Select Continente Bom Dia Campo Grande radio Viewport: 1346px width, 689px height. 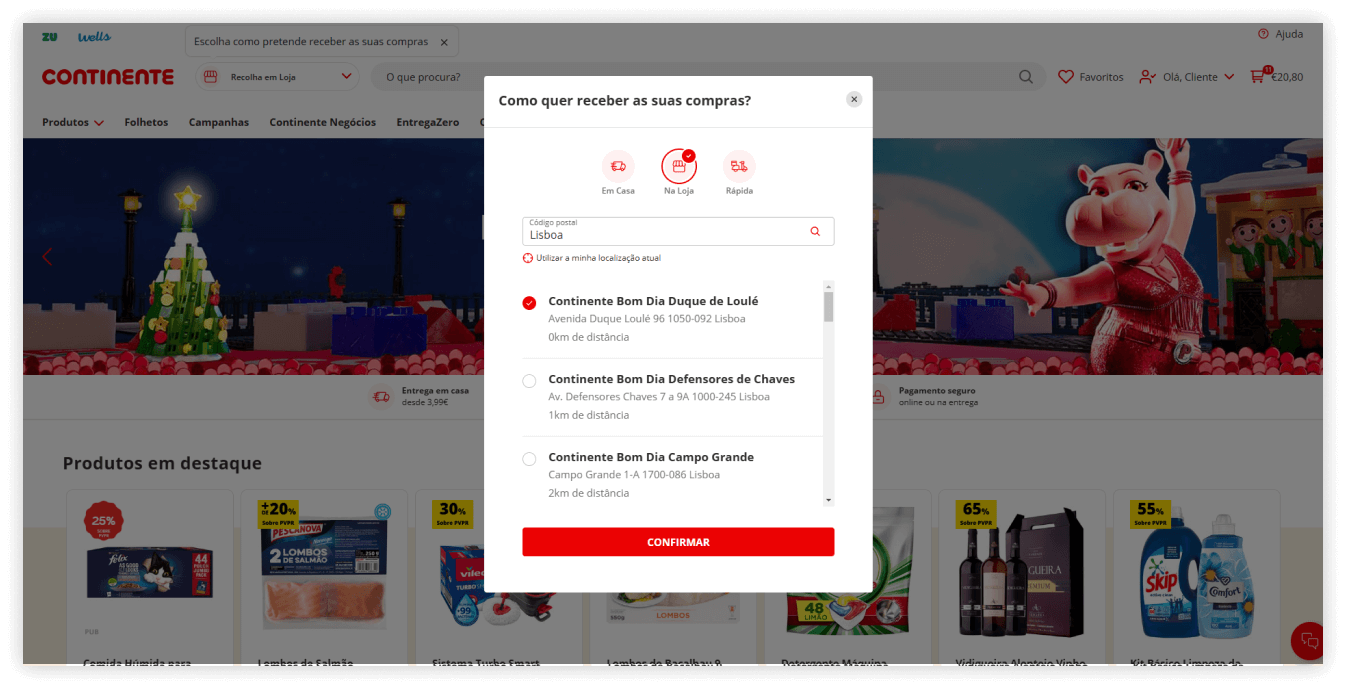pos(529,459)
